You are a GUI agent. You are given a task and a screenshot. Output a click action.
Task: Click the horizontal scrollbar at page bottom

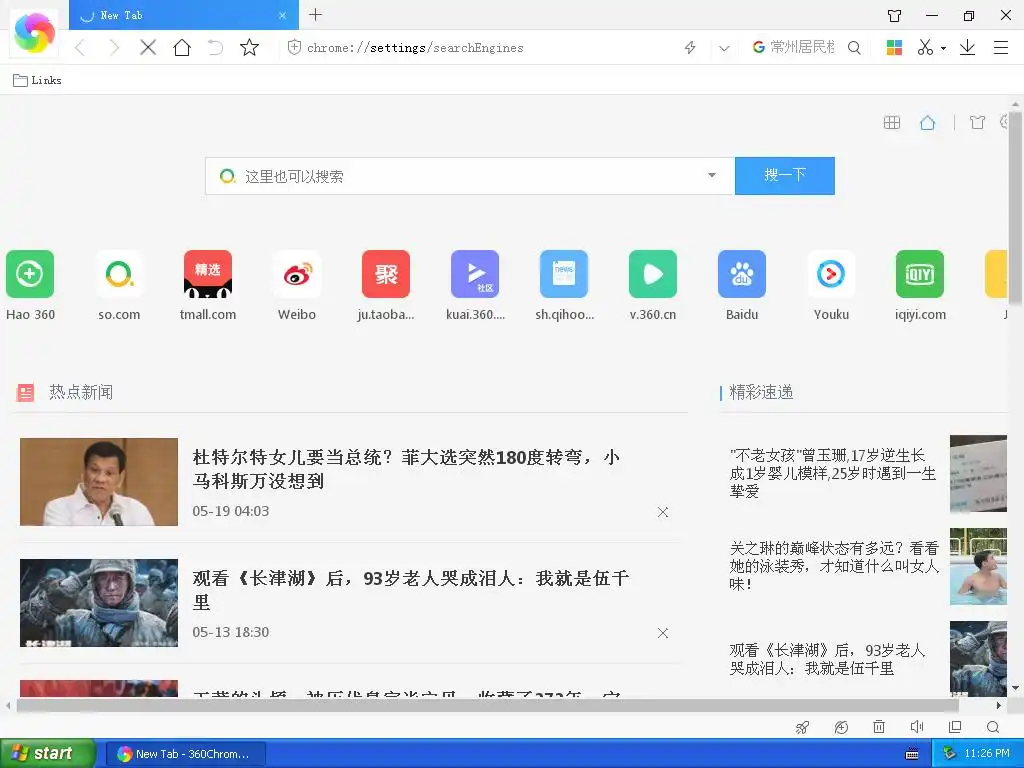click(487, 705)
